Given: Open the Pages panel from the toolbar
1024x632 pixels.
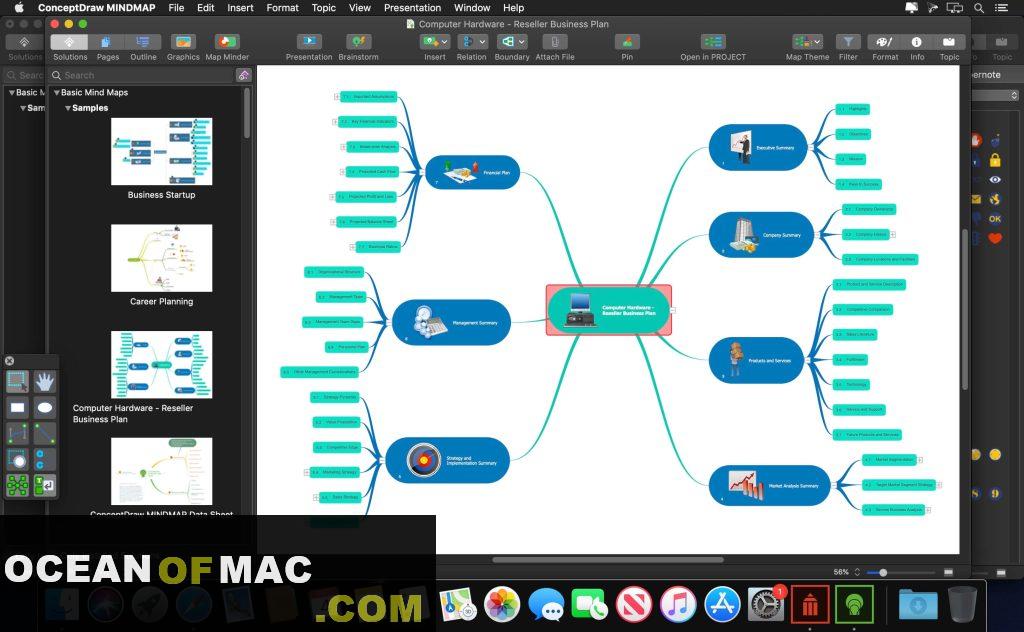Looking at the screenshot, I should pyautogui.click(x=107, y=42).
